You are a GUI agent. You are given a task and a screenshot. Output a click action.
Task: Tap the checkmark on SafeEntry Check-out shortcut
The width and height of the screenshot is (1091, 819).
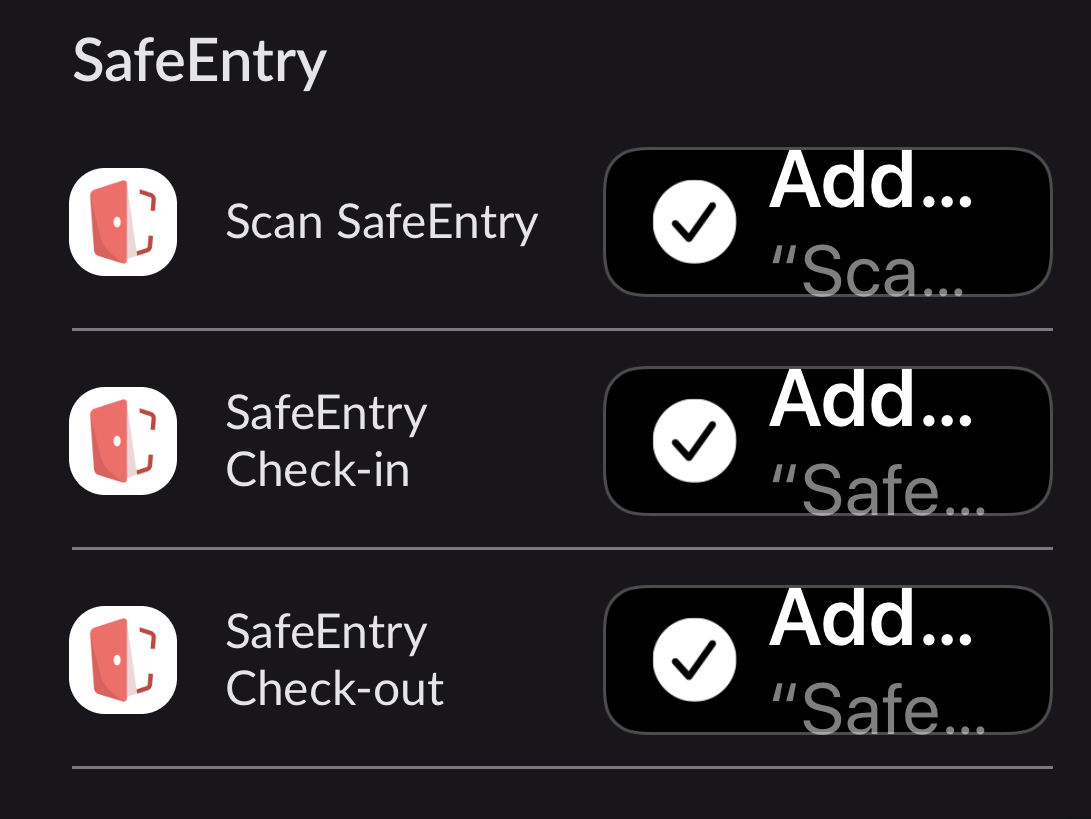point(694,660)
